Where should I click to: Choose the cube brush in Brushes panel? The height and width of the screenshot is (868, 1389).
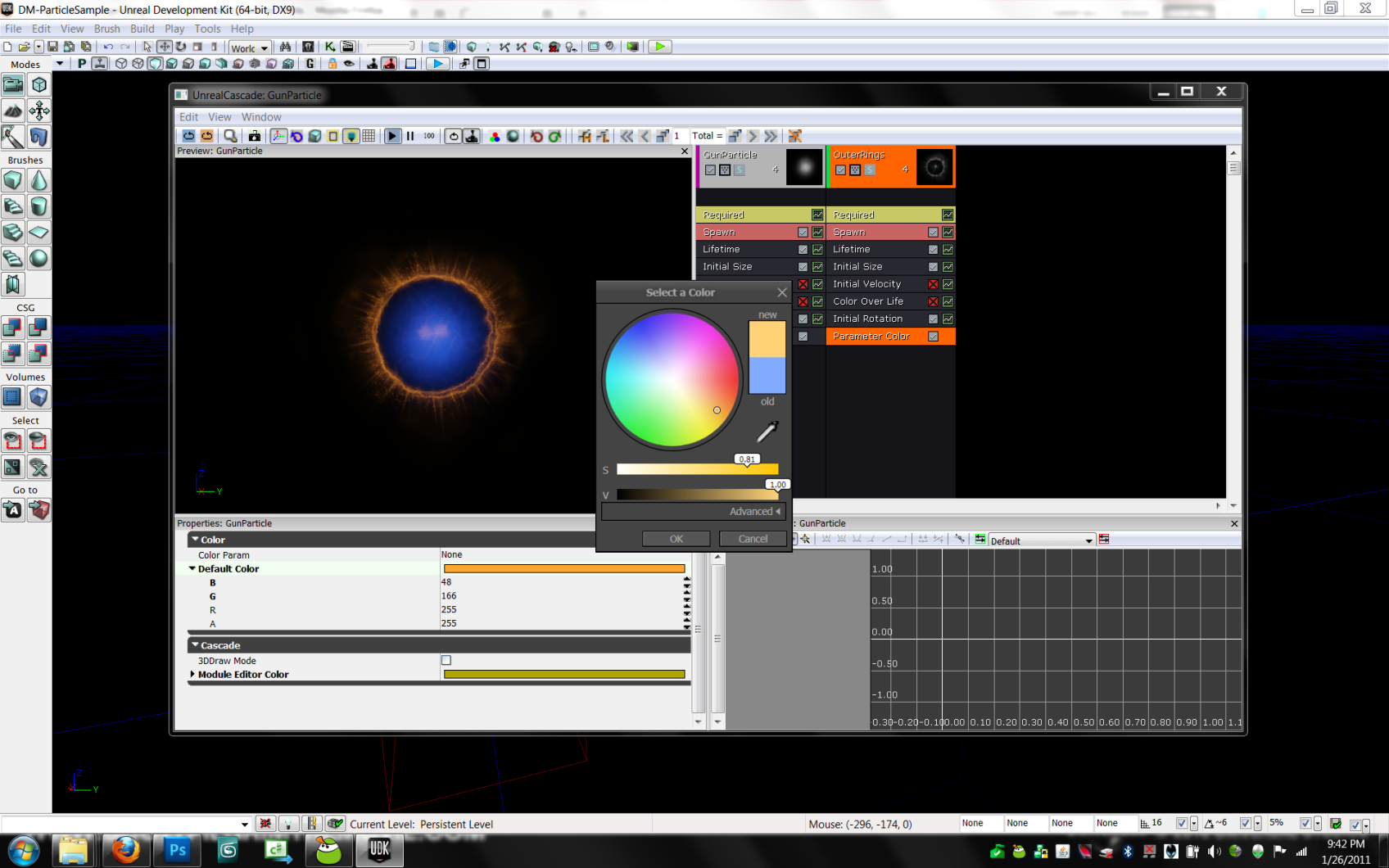point(13,180)
